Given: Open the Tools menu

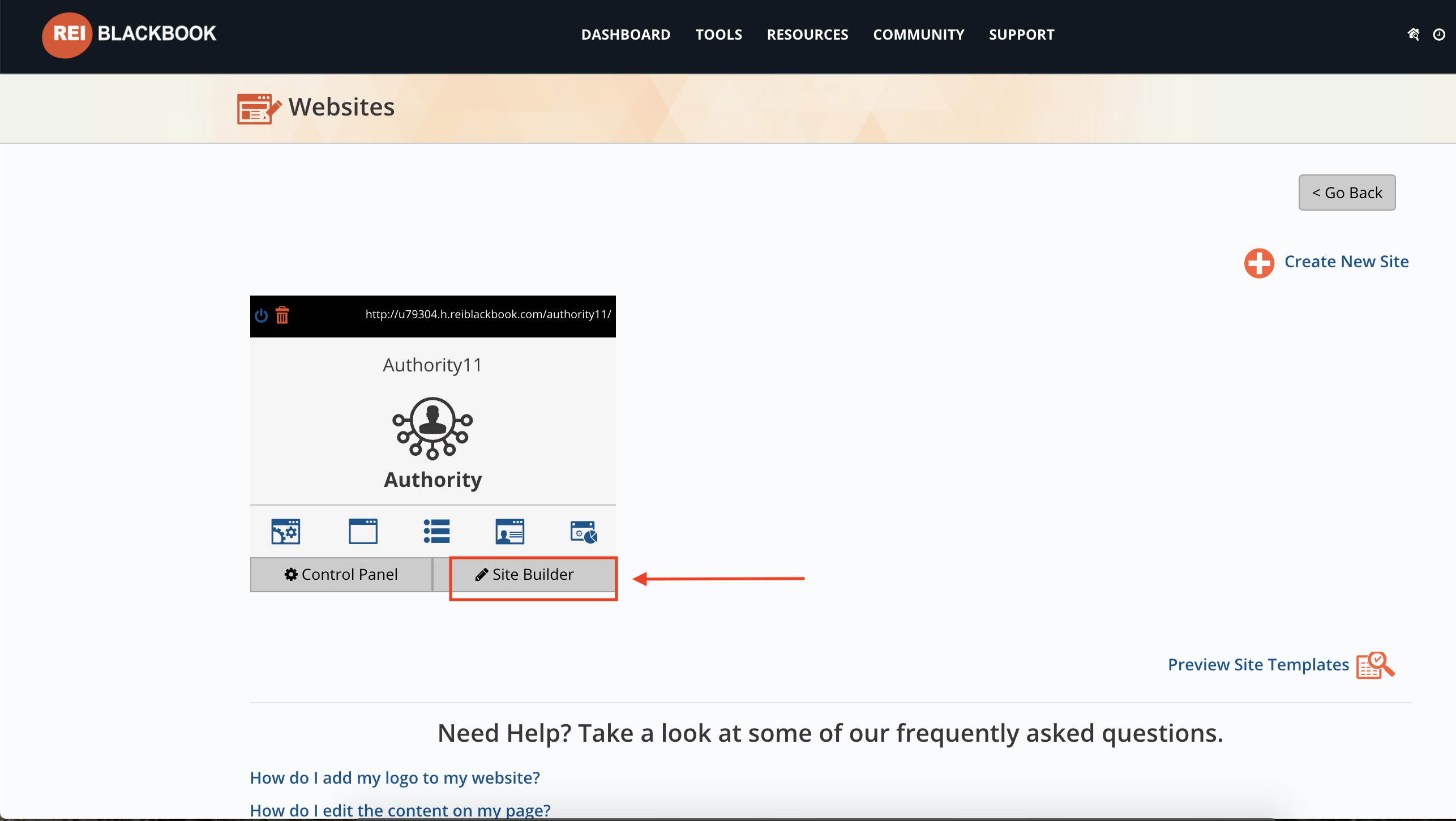Looking at the screenshot, I should pyautogui.click(x=718, y=35).
